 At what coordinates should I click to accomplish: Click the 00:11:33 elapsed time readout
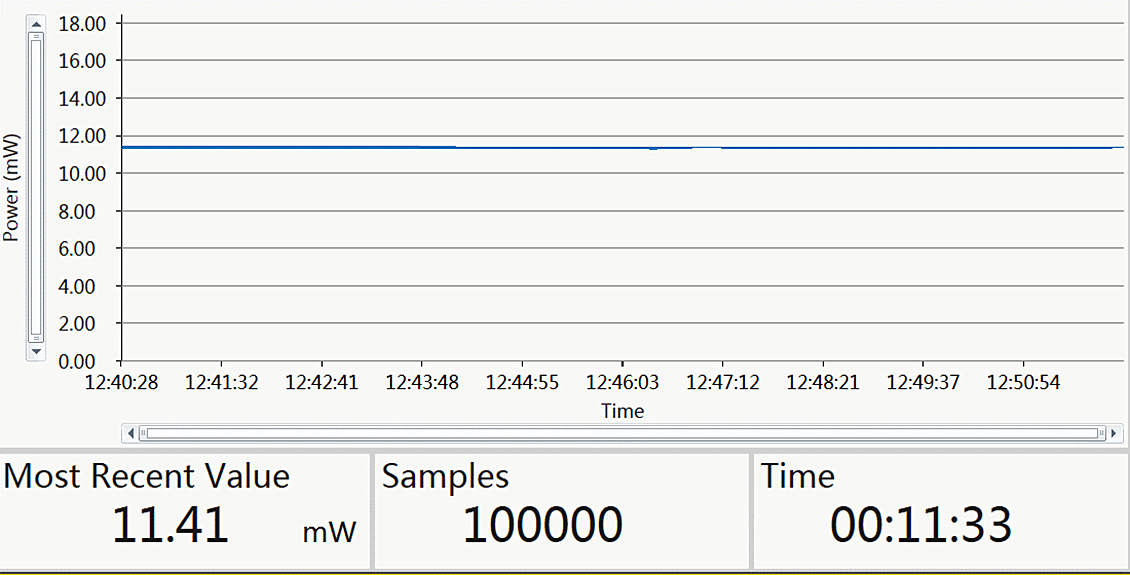921,525
